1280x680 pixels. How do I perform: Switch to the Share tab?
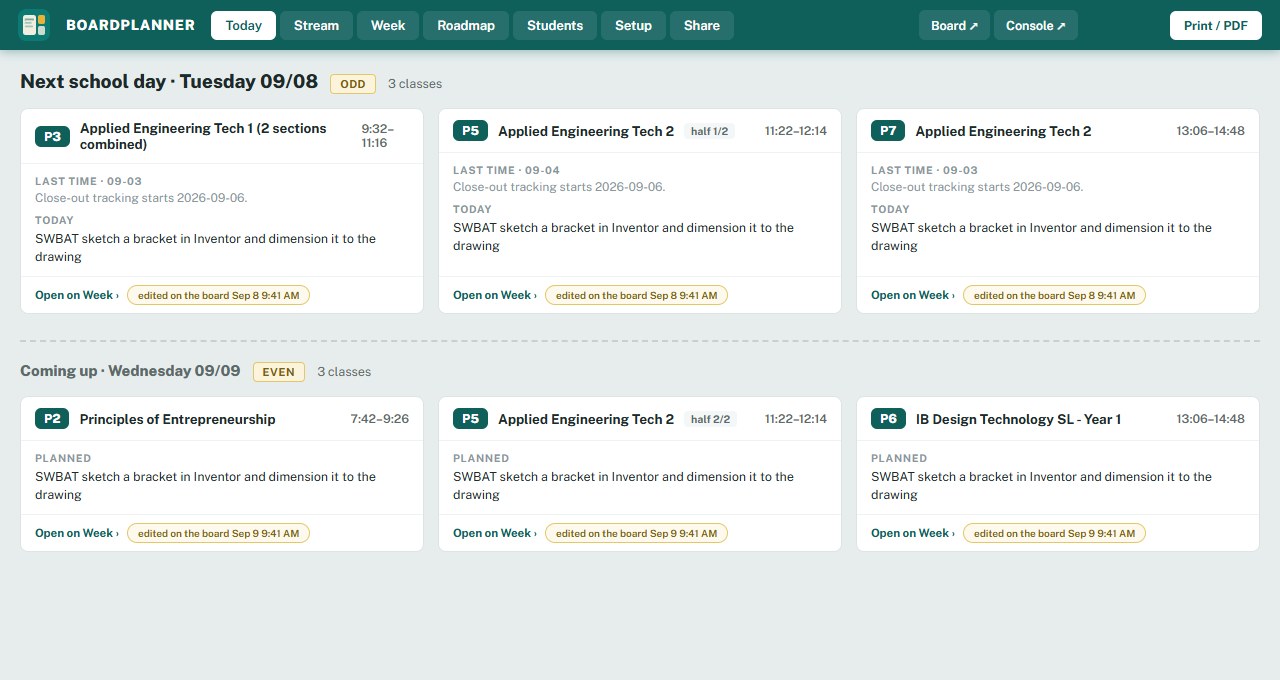click(702, 25)
